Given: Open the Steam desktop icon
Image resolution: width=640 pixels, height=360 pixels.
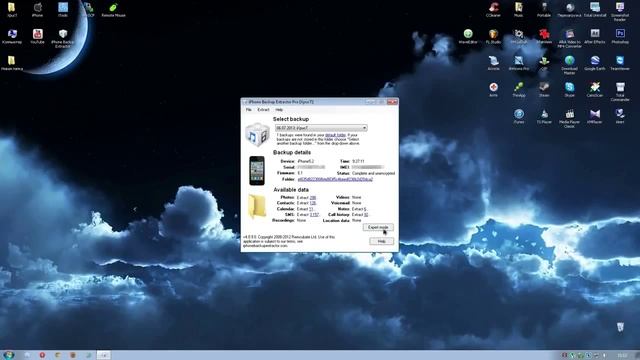Looking at the screenshot, I should [544, 89].
